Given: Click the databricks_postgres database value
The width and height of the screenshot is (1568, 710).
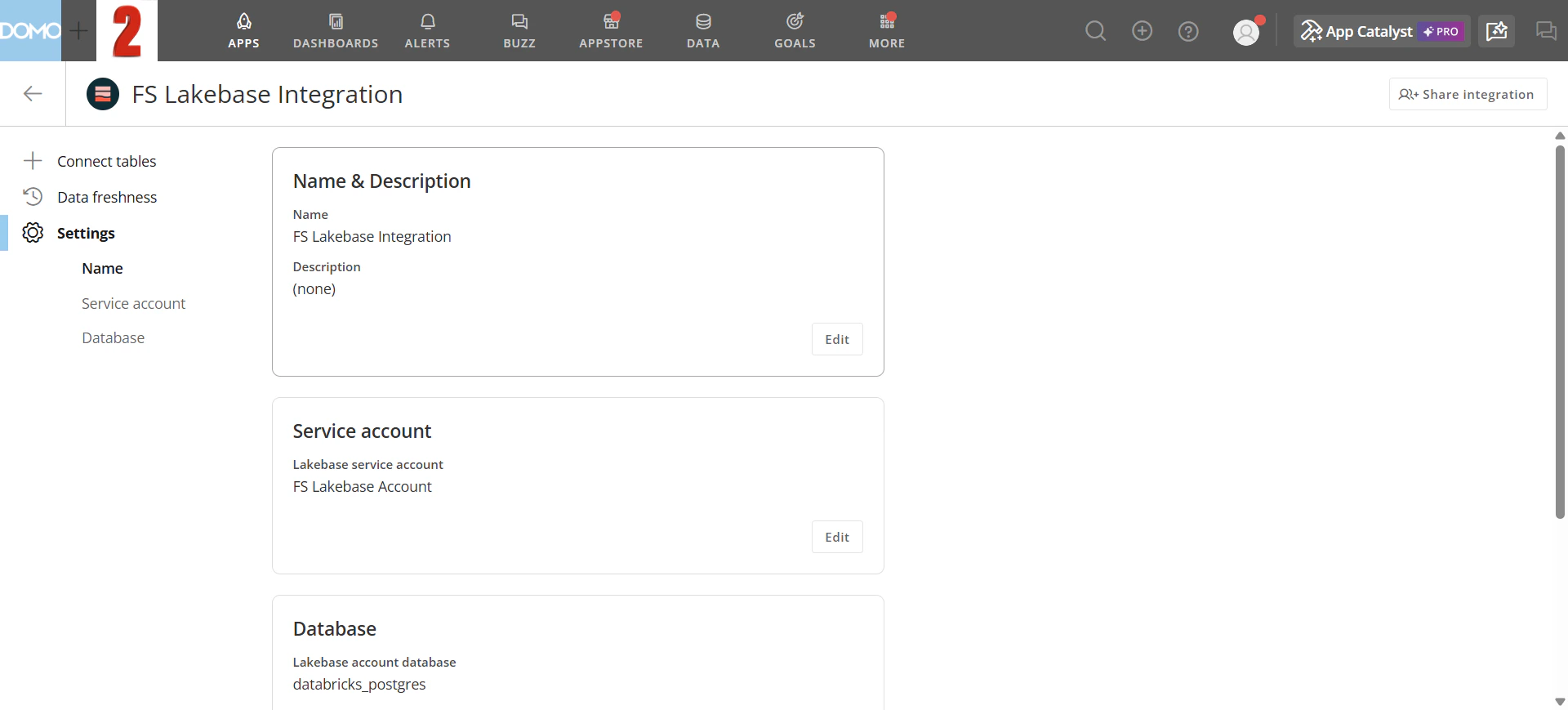Looking at the screenshot, I should coord(359,684).
